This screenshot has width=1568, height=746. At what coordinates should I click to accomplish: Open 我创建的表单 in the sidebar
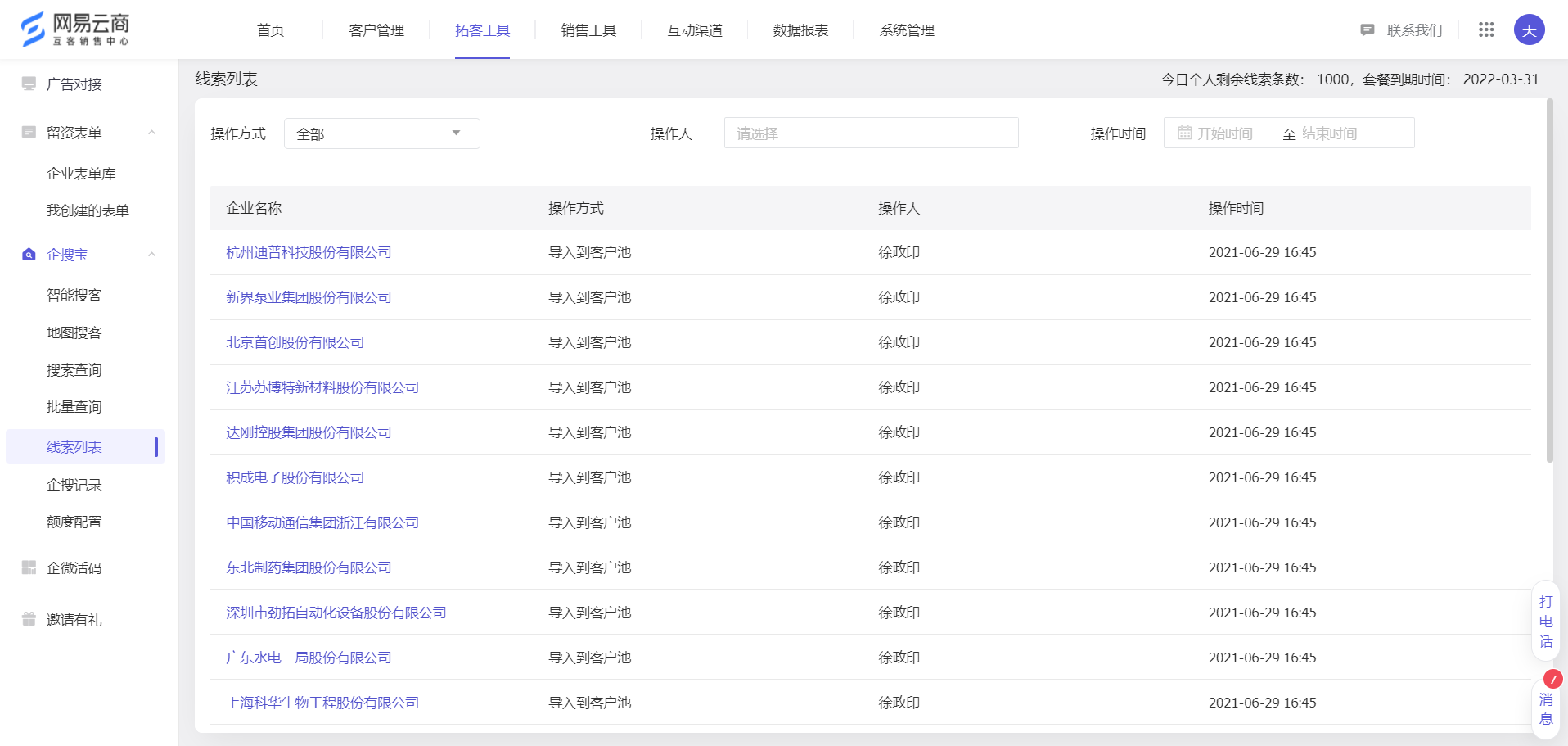88,210
